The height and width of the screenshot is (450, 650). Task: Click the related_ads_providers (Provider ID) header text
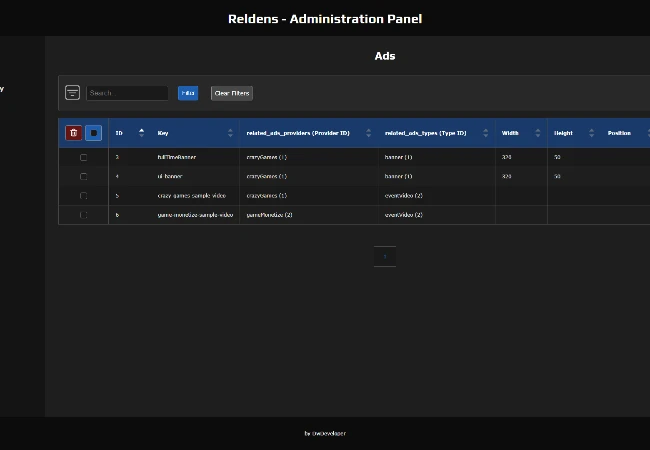(298, 133)
